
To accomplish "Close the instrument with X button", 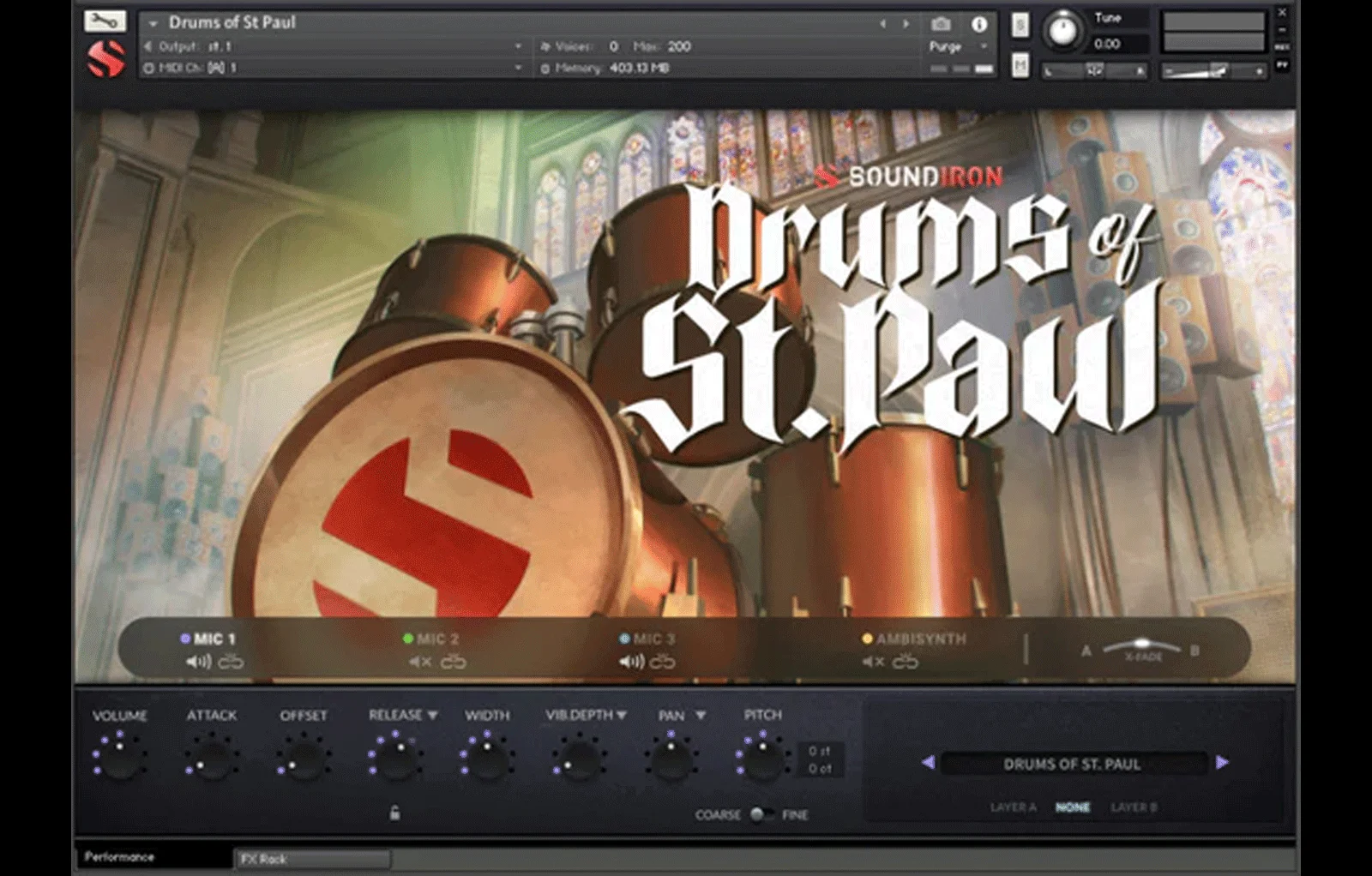I will (1282, 13).
